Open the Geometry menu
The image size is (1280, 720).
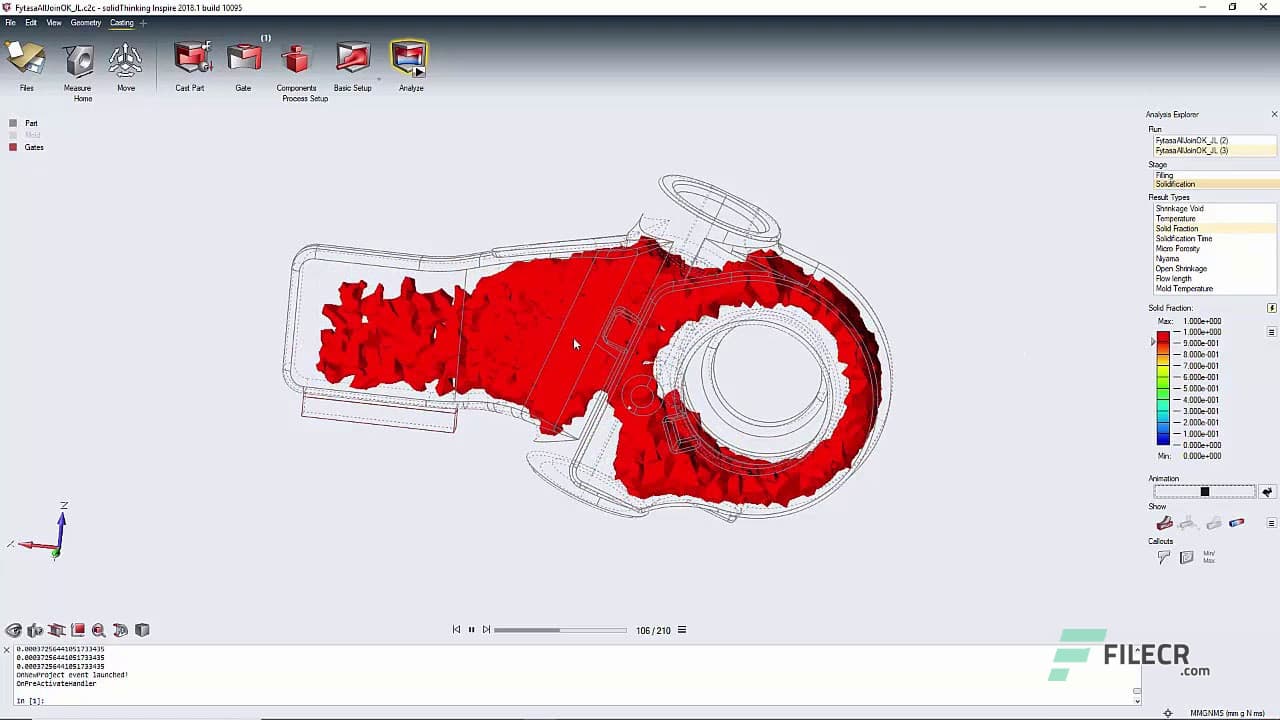tap(85, 23)
